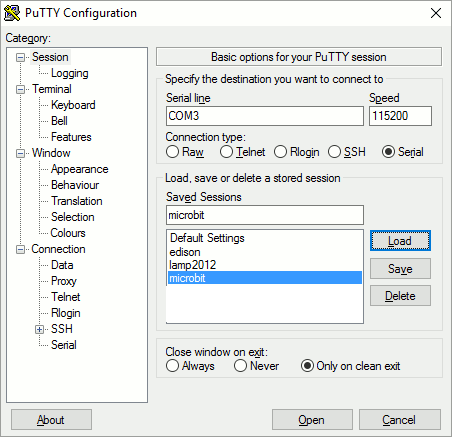This screenshot has width=452, height=437.
Task: Click the Serial line field with COM3
Action: click(265, 116)
